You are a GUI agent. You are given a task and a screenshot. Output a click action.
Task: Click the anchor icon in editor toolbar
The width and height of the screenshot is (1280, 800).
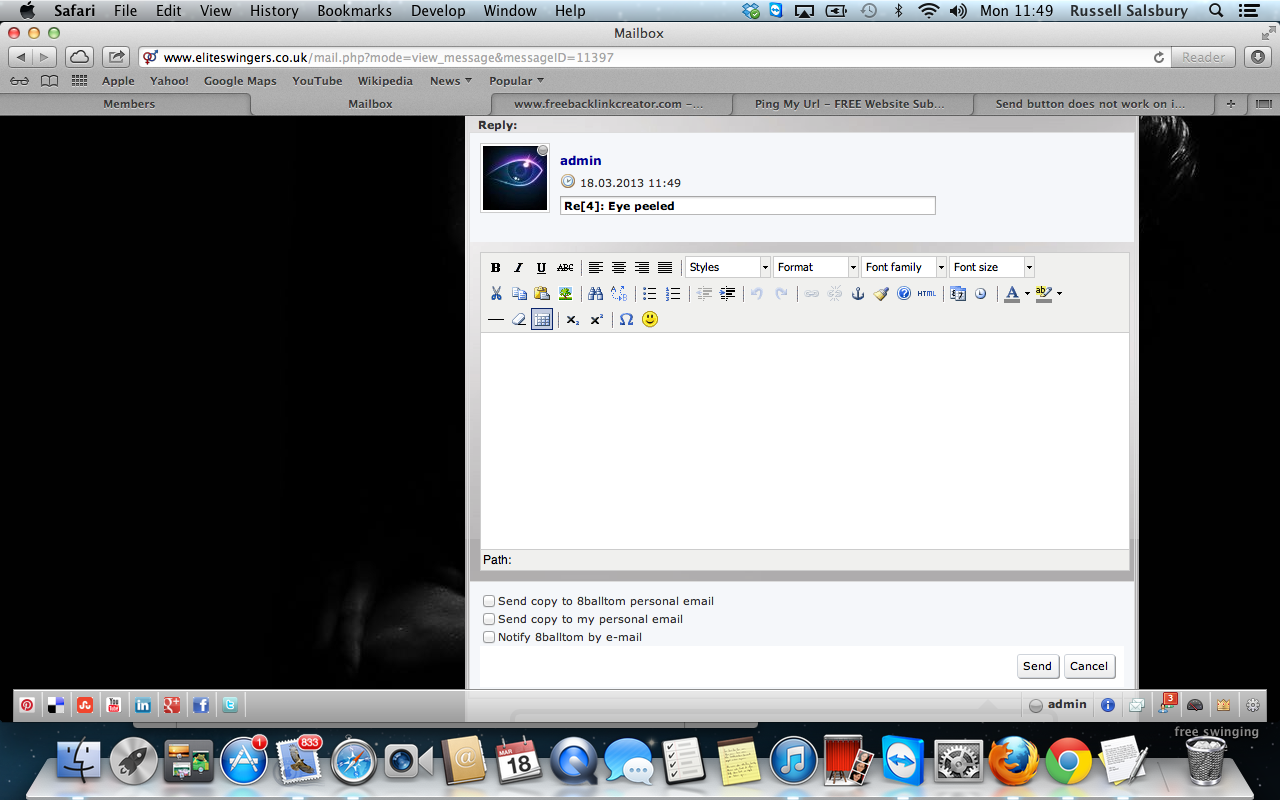tap(857, 294)
